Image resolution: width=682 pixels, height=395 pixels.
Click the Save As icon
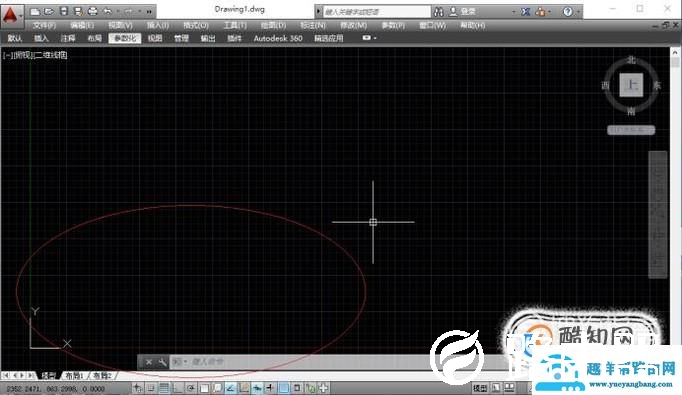coord(78,12)
